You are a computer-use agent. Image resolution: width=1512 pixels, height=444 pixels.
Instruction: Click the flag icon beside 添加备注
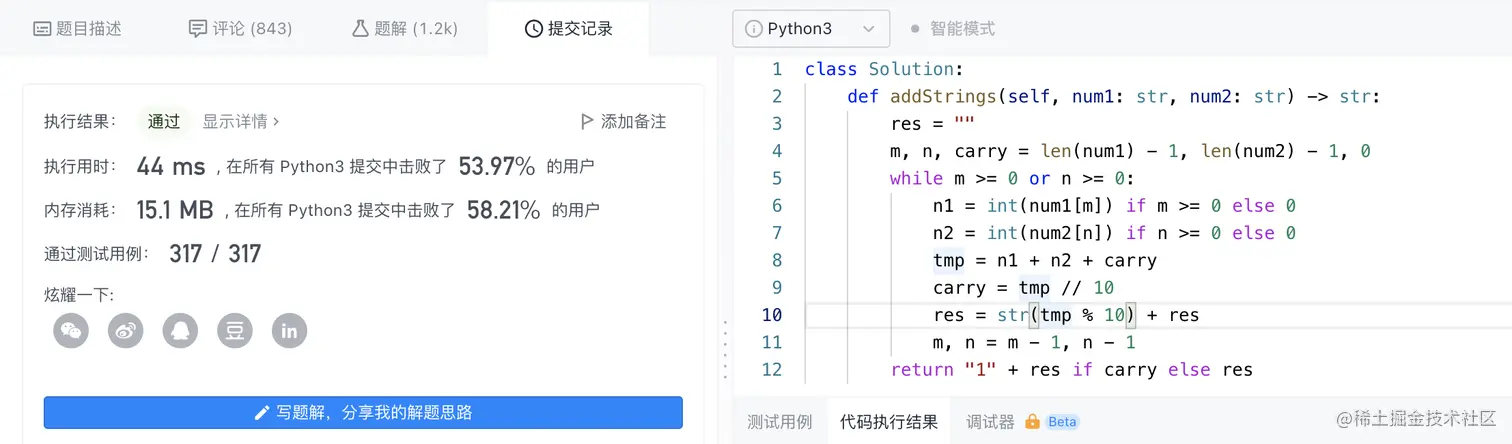click(587, 121)
